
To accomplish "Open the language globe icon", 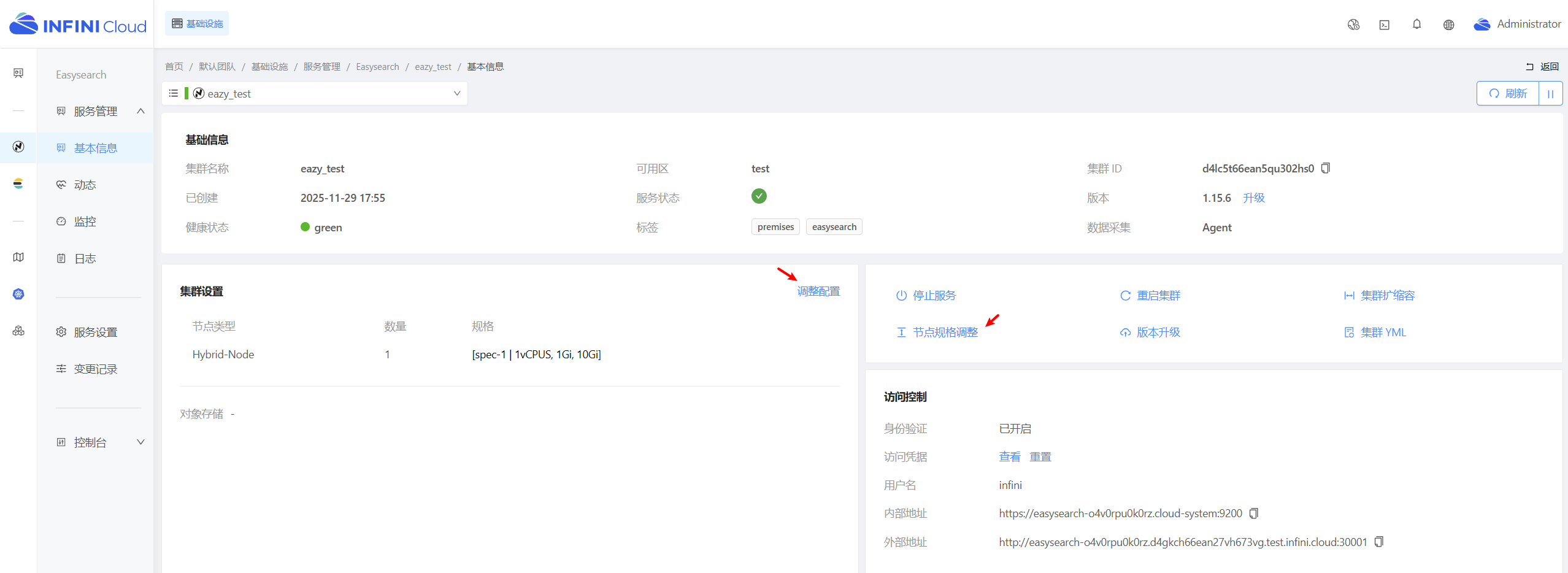I will coord(1448,25).
